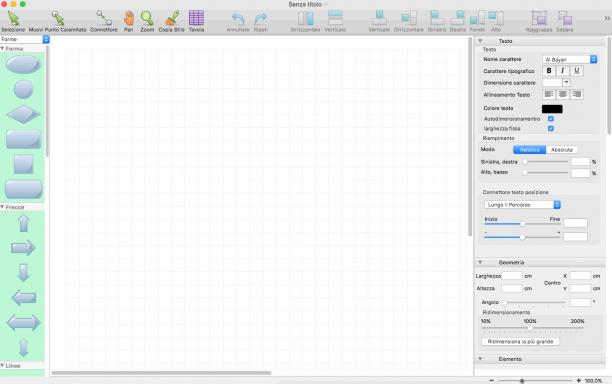Click the align Sinistra icon
Screen dimensions: 612x384
437,18
